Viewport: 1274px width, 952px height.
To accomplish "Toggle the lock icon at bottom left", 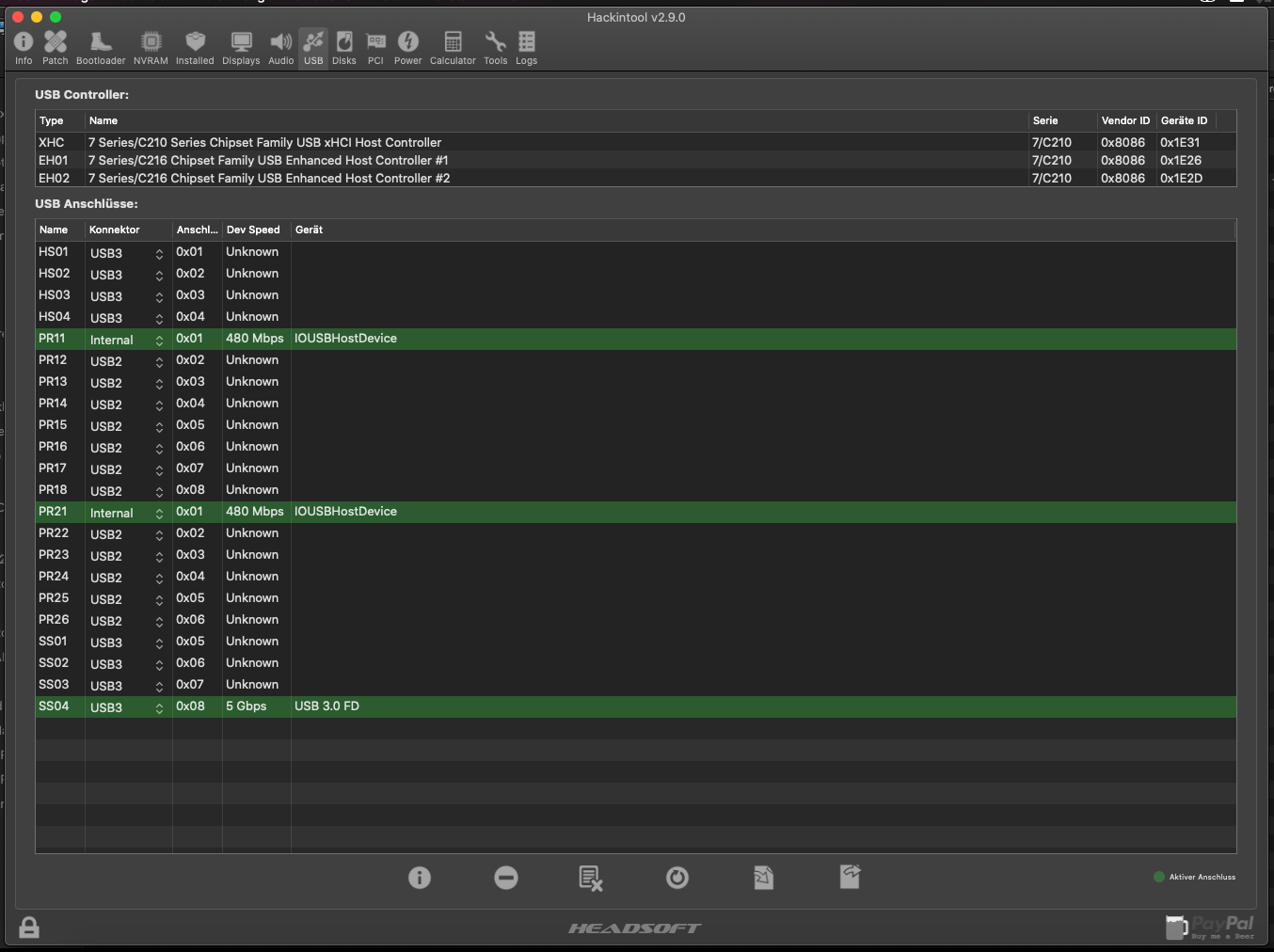I will click(29, 928).
